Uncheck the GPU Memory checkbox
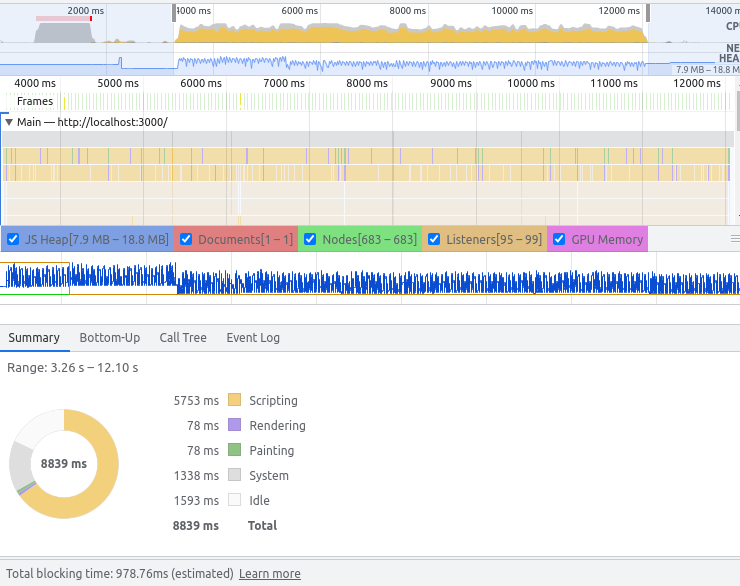Image resolution: width=740 pixels, height=586 pixels. click(559, 240)
